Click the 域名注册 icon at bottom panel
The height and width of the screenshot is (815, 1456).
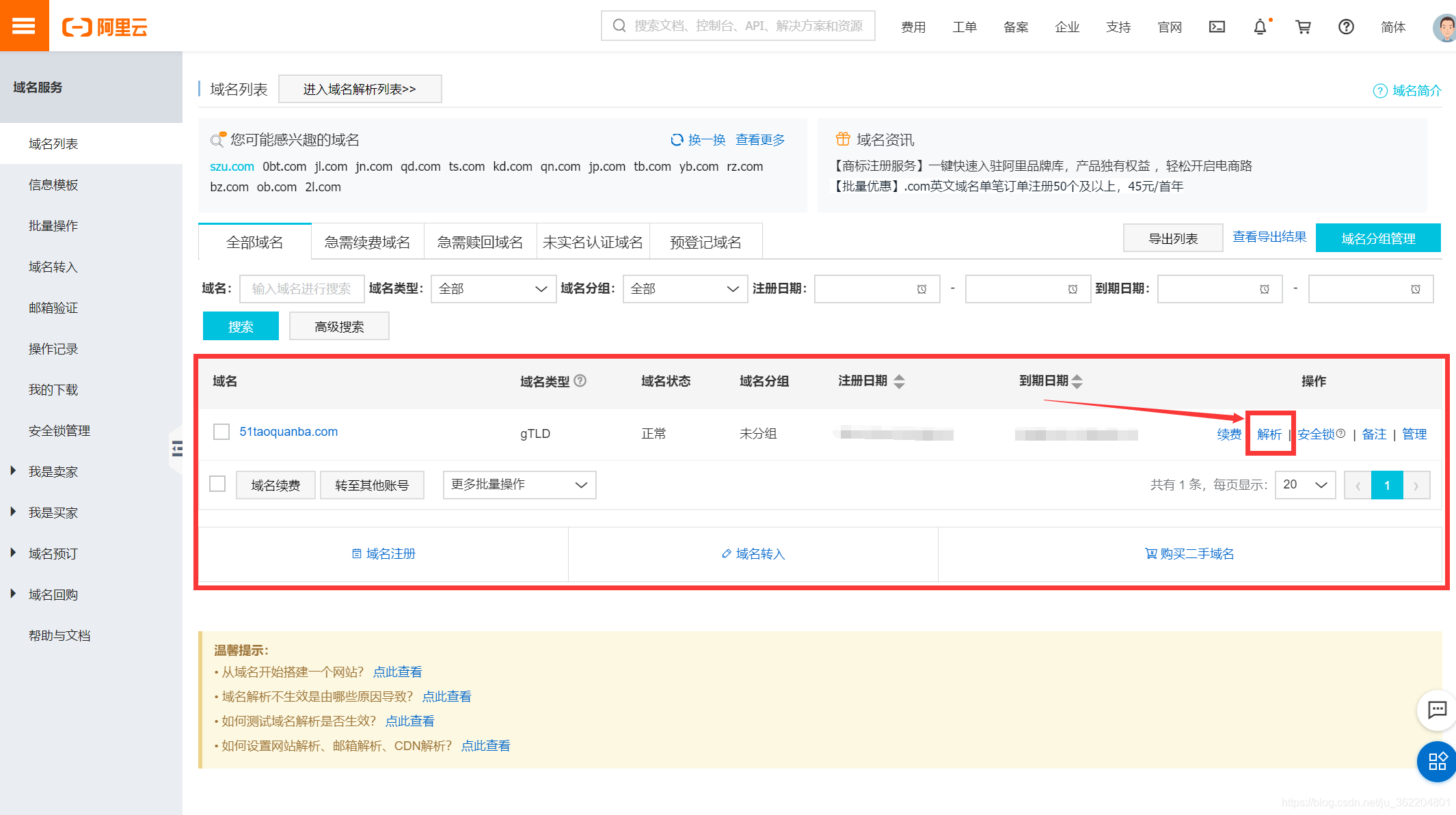(357, 553)
